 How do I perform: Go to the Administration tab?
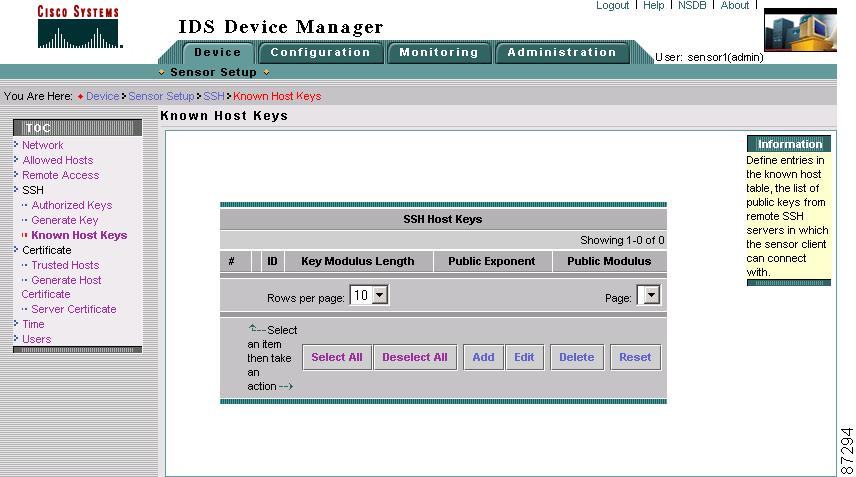(562, 52)
